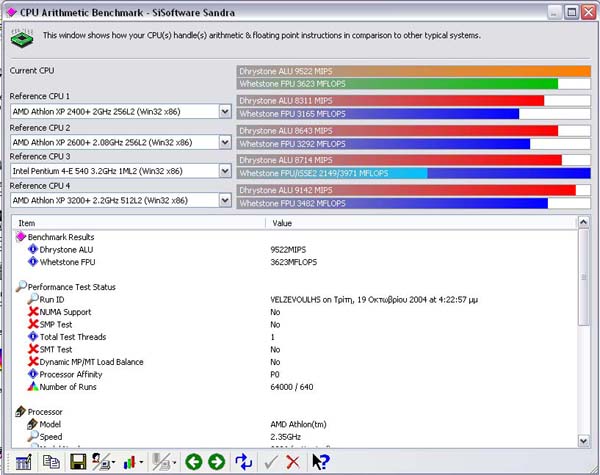Click the info icon beside Total Test Threads
The image size is (600, 475).
tap(33, 336)
